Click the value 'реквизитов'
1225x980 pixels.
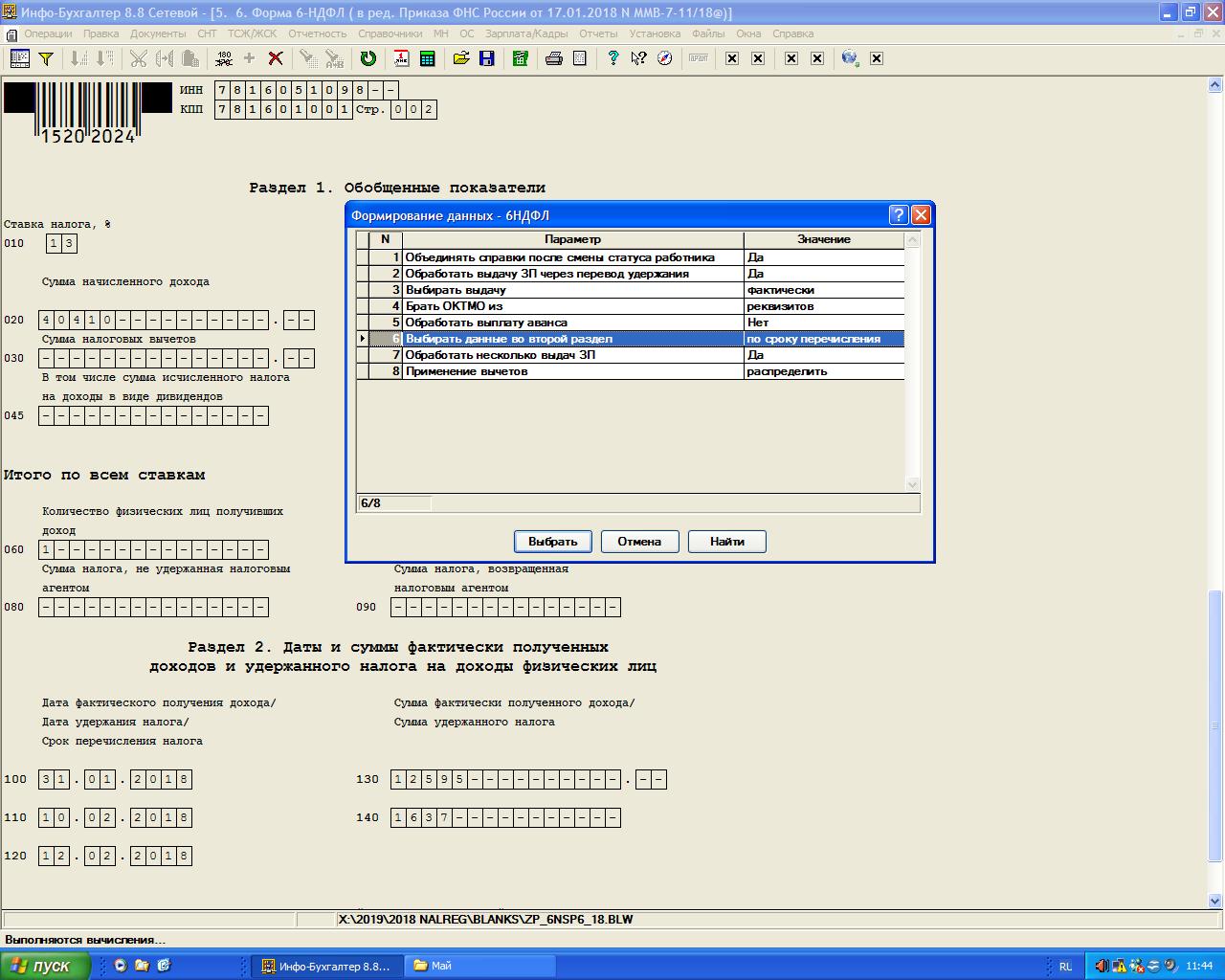tap(780, 306)
